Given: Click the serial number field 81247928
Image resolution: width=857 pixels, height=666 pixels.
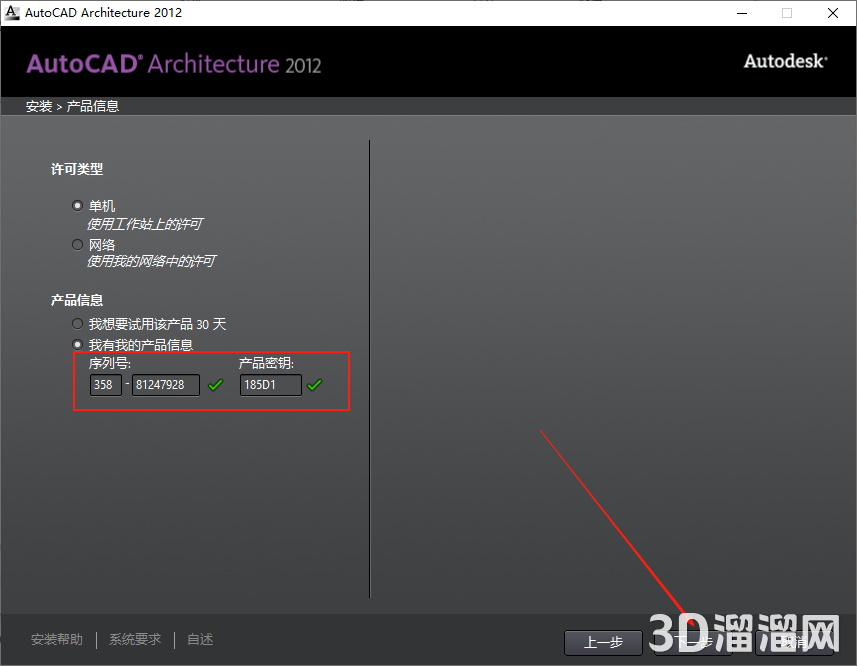Looking at the screenshot, I should tap(165, 385).
